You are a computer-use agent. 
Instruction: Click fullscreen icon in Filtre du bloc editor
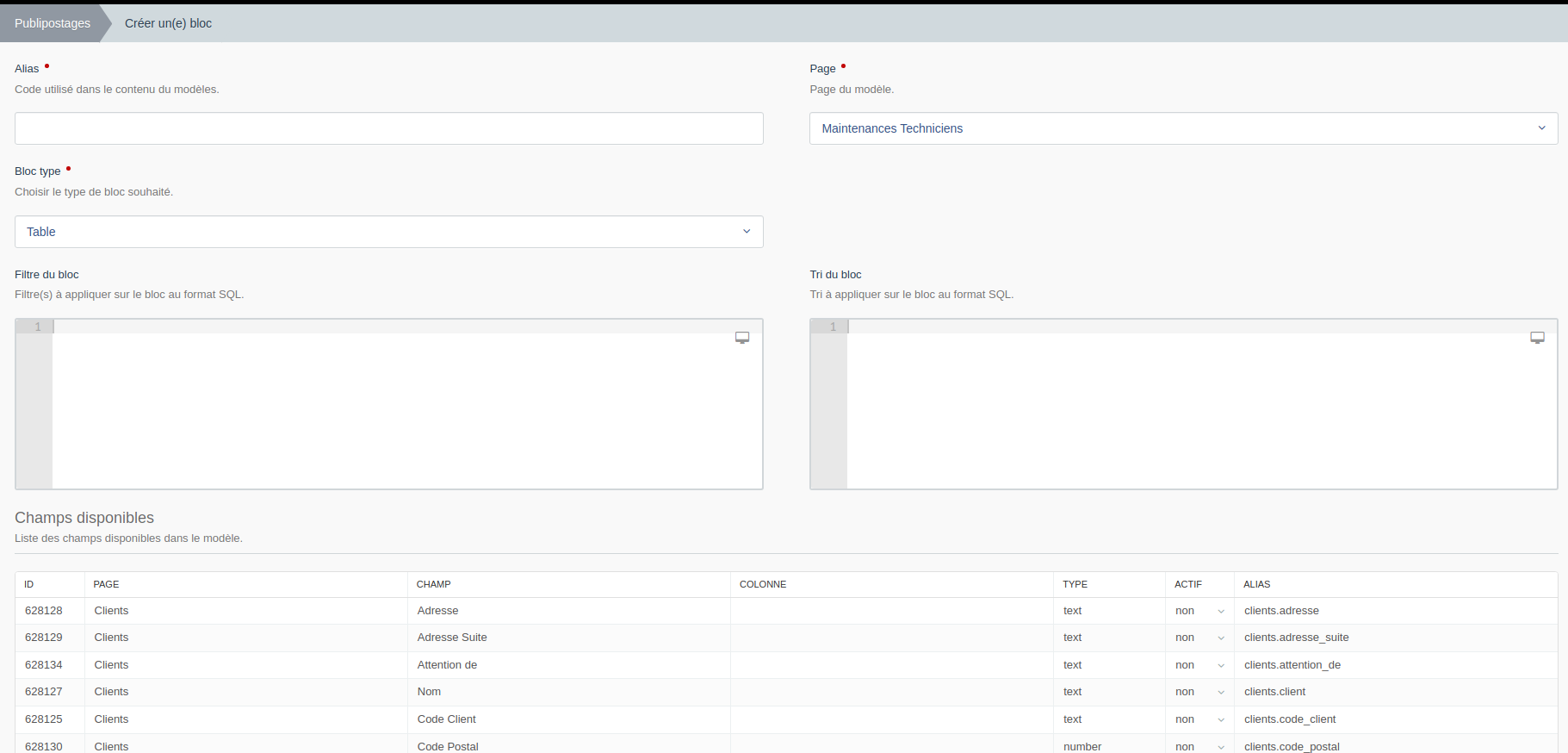(x=741, y=338)
